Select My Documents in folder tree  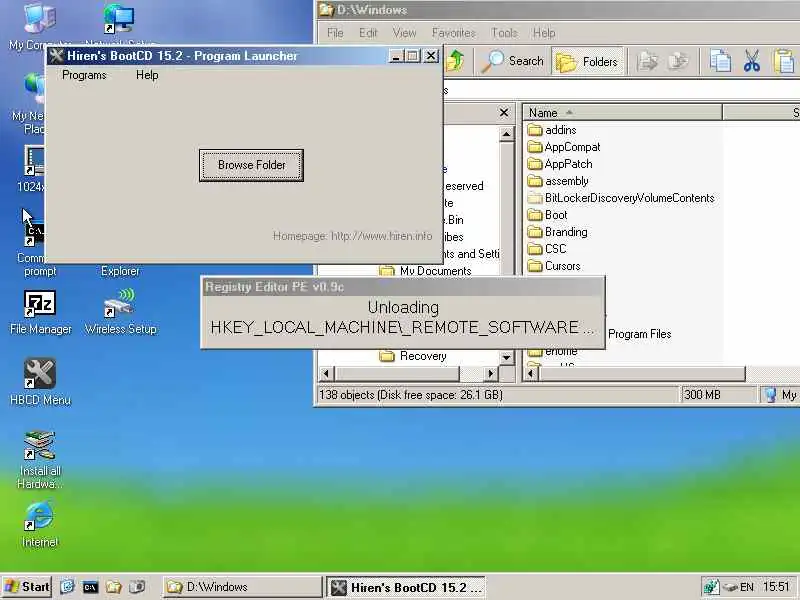(426, 270)
